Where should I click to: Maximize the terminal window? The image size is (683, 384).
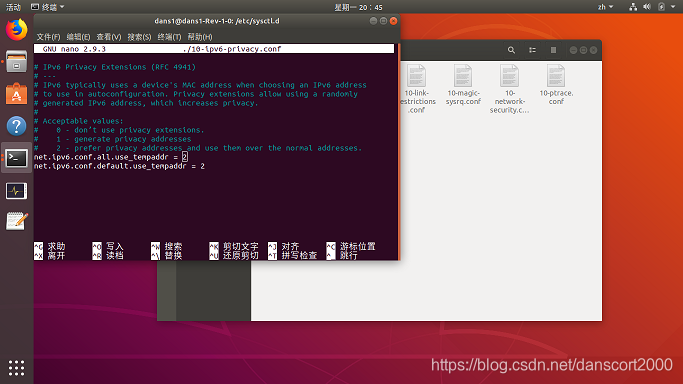383,21
